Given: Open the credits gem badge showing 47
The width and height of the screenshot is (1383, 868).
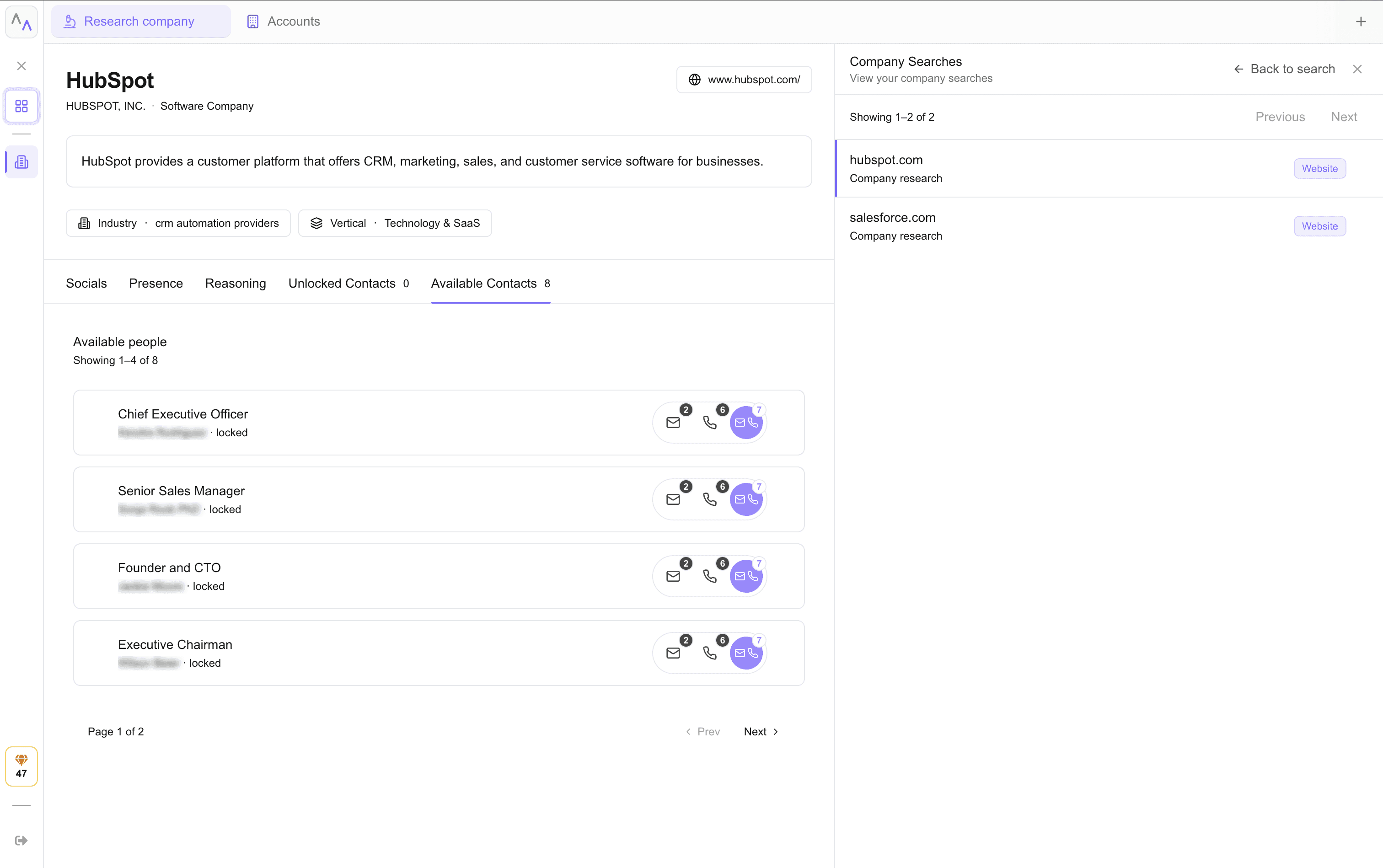Looking at the screenshot, I should (x=21, y=766).
